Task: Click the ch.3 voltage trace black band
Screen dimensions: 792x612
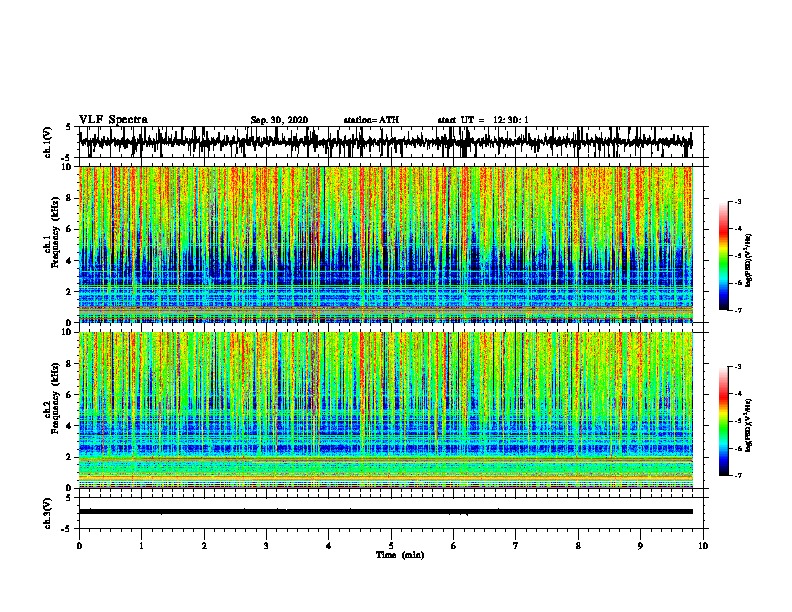Action: (385, 512)
